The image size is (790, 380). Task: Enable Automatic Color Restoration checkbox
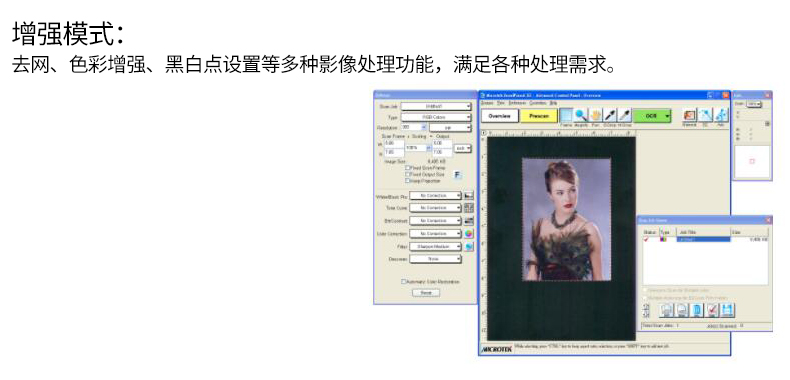point(404,282)
